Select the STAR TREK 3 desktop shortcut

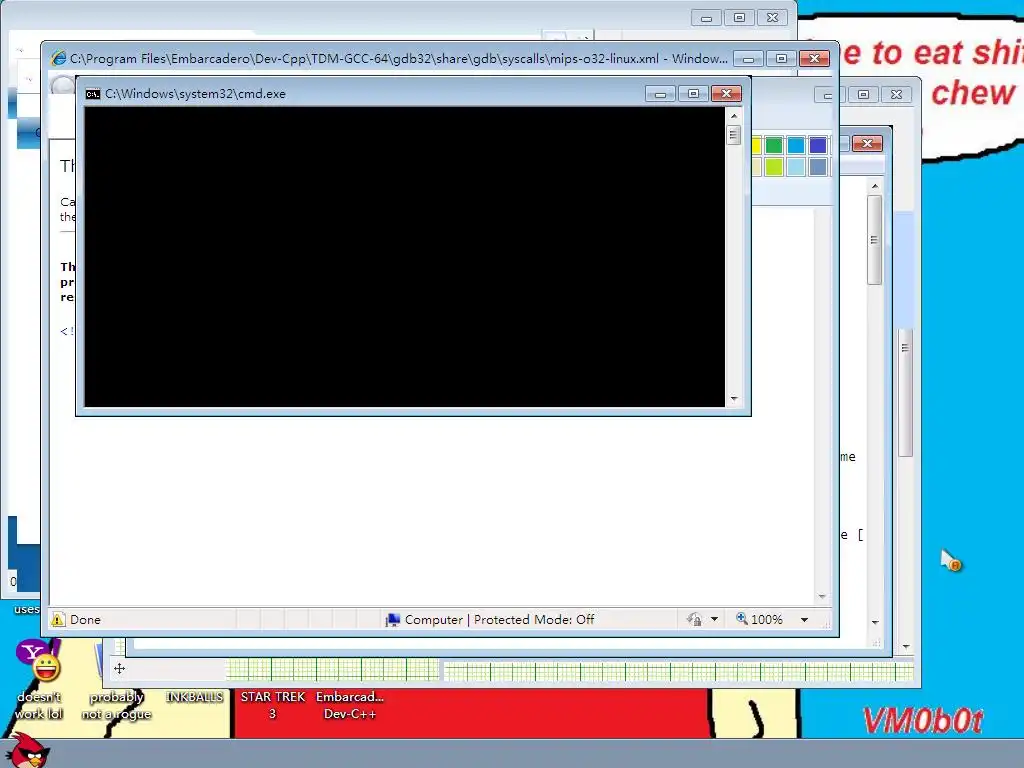pos(272,705)
